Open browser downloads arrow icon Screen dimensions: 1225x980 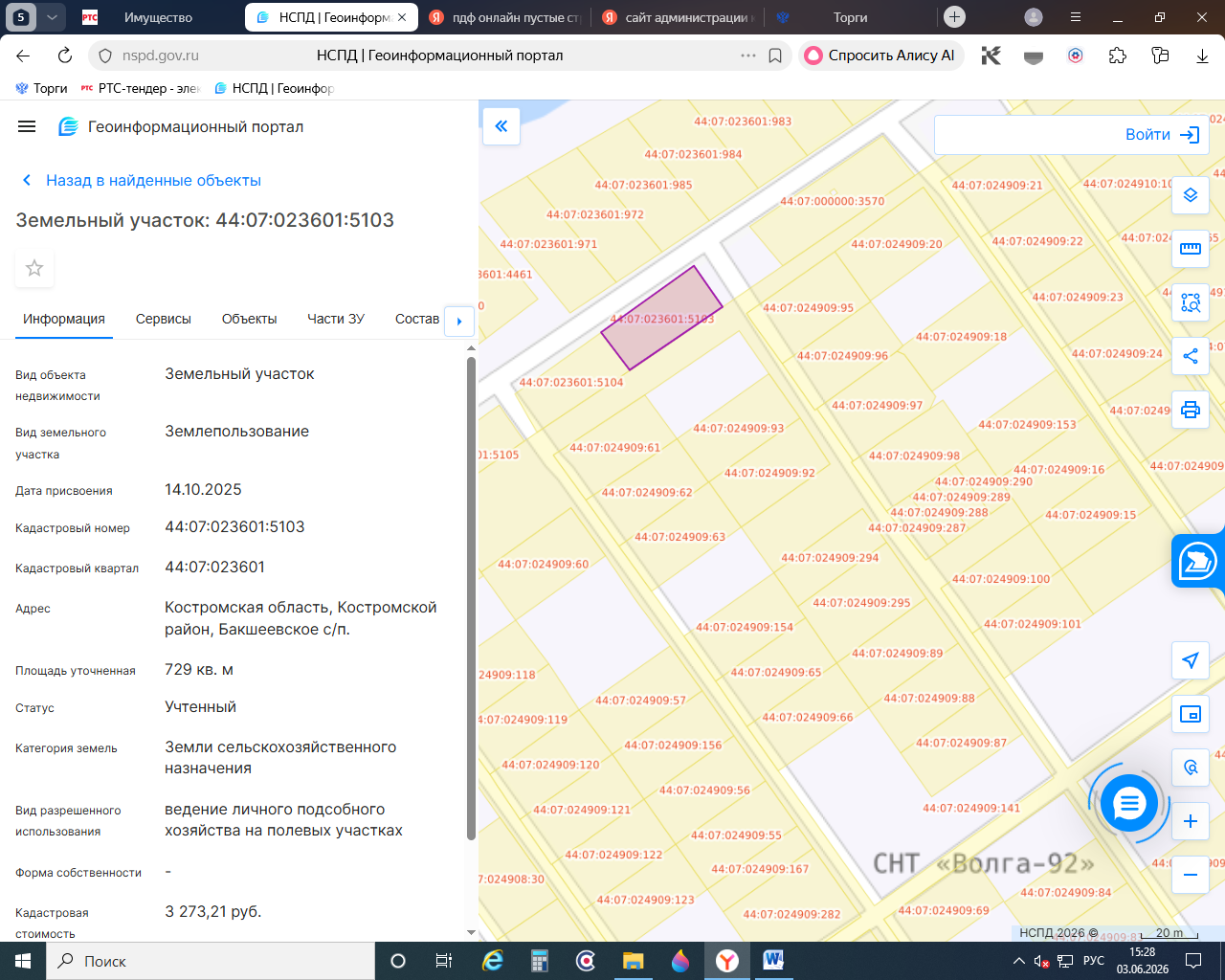1202,56
